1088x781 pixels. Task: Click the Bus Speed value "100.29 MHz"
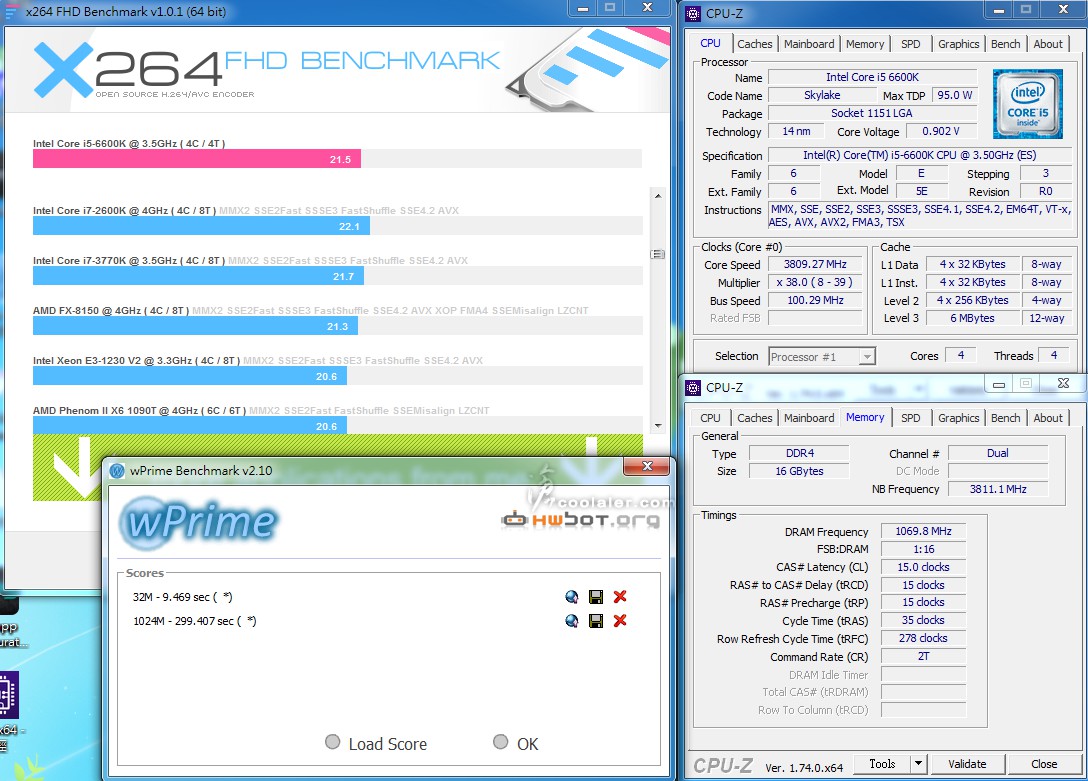pos(815,300)
